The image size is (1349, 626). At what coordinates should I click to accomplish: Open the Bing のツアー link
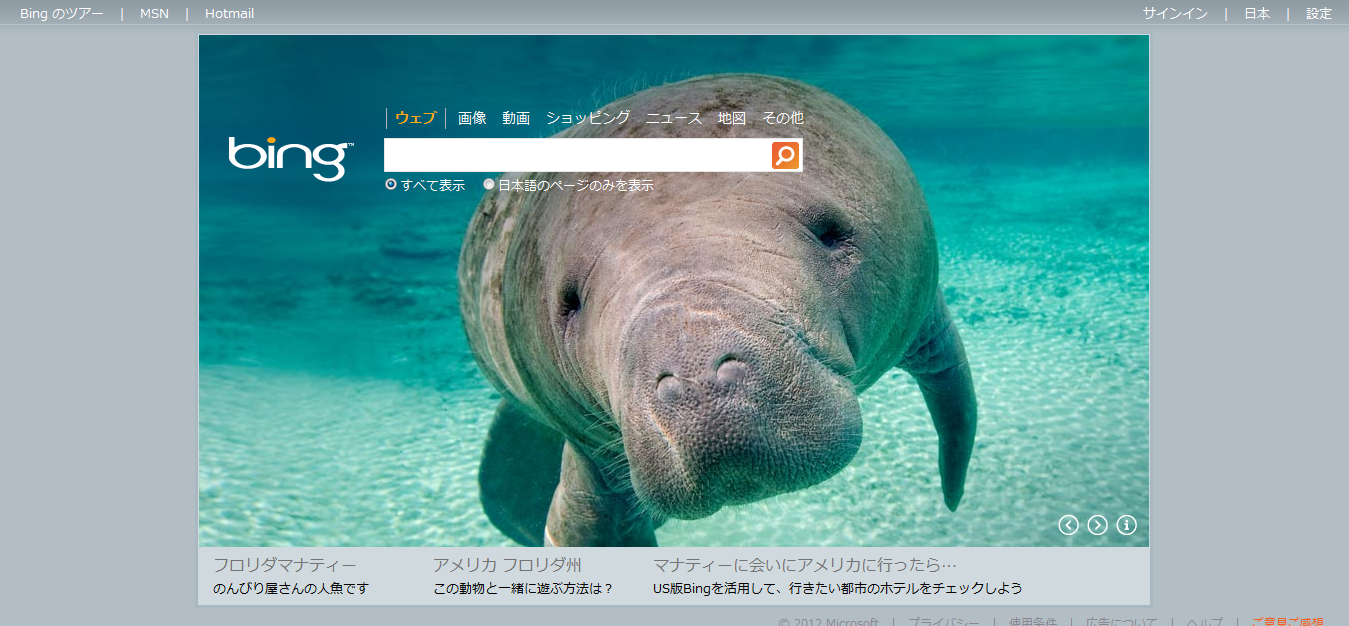click(x=61, y=13)
